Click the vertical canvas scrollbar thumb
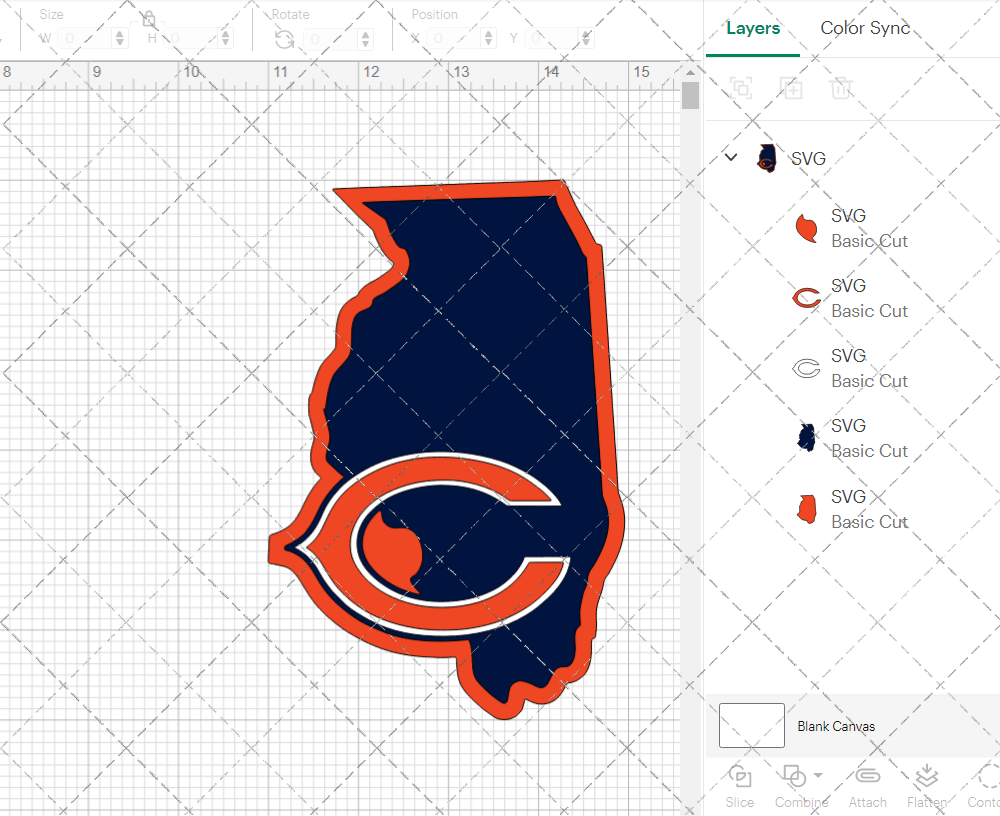The height and width of the screenshot is (816, 1000). click(x=690, y=96)
